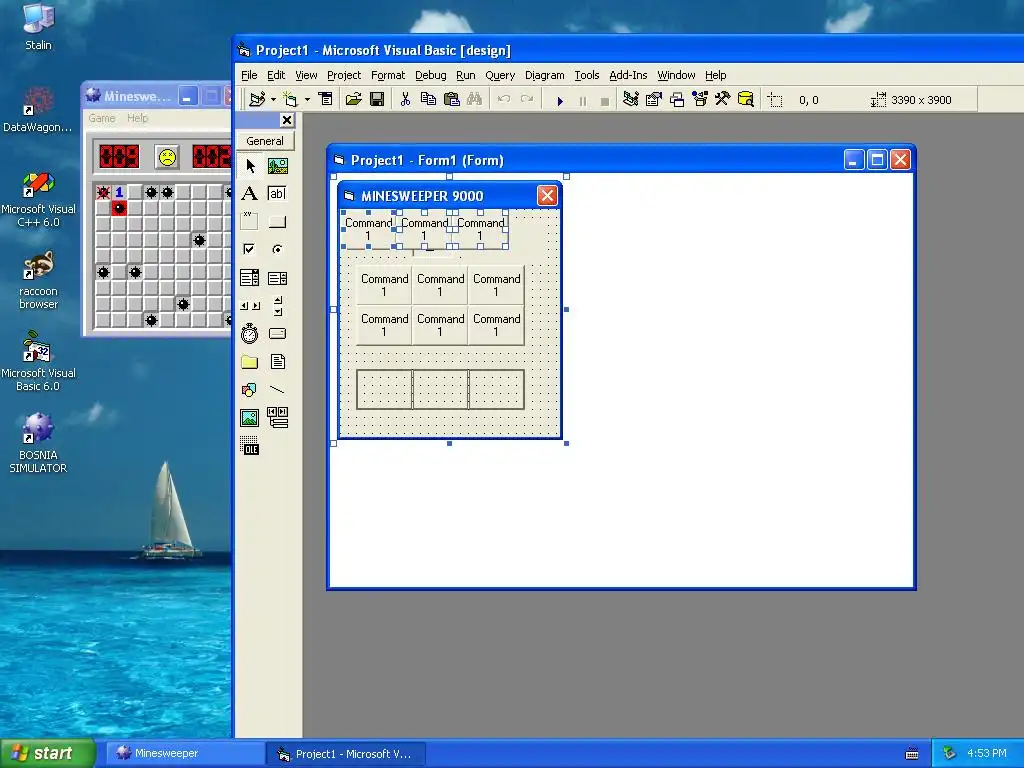The height and width of the screenshot is (768, 1024).
Task: Select the FileListBox document control tool
Action: tap(278, 362)
